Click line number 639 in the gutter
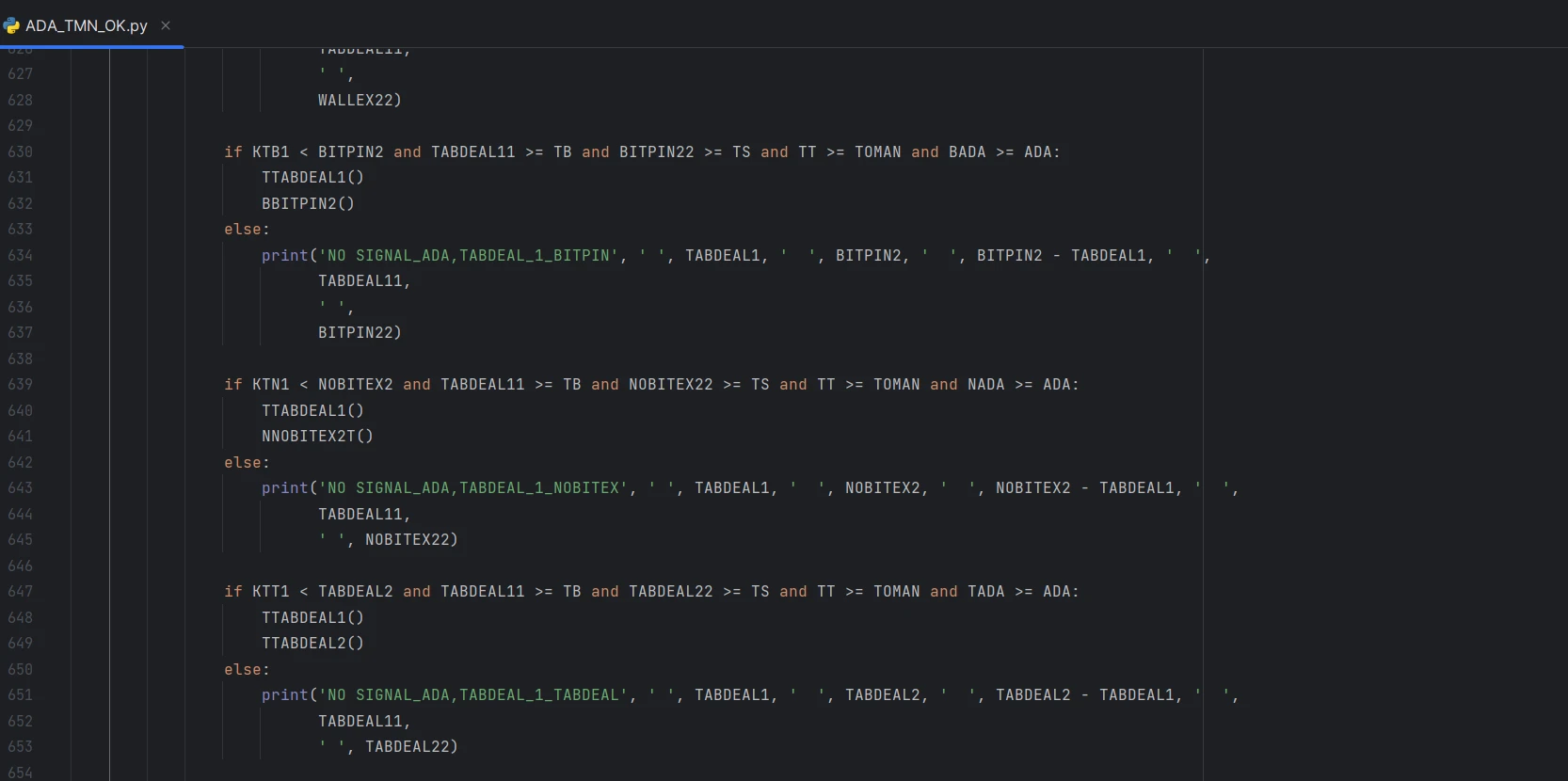Screen dimensions: 1568x781 [x=20, y=384]
